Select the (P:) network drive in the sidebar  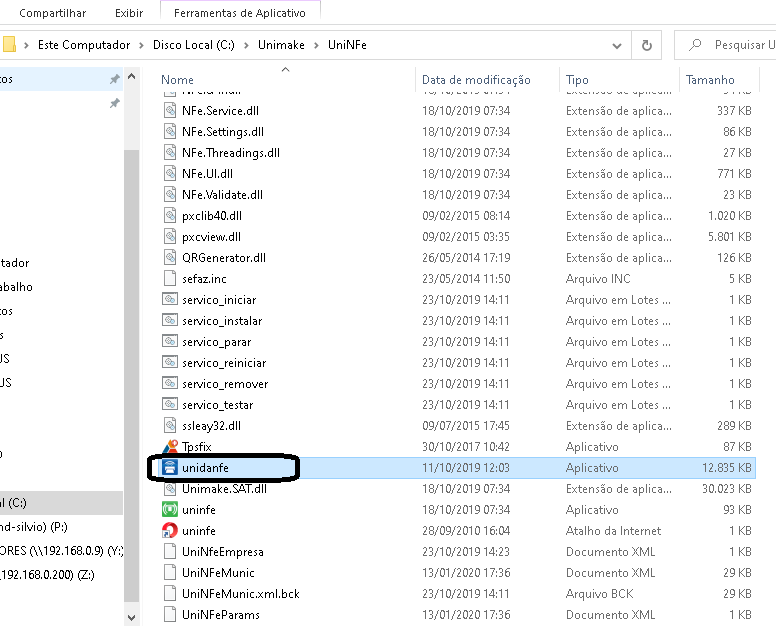[34, 527]
